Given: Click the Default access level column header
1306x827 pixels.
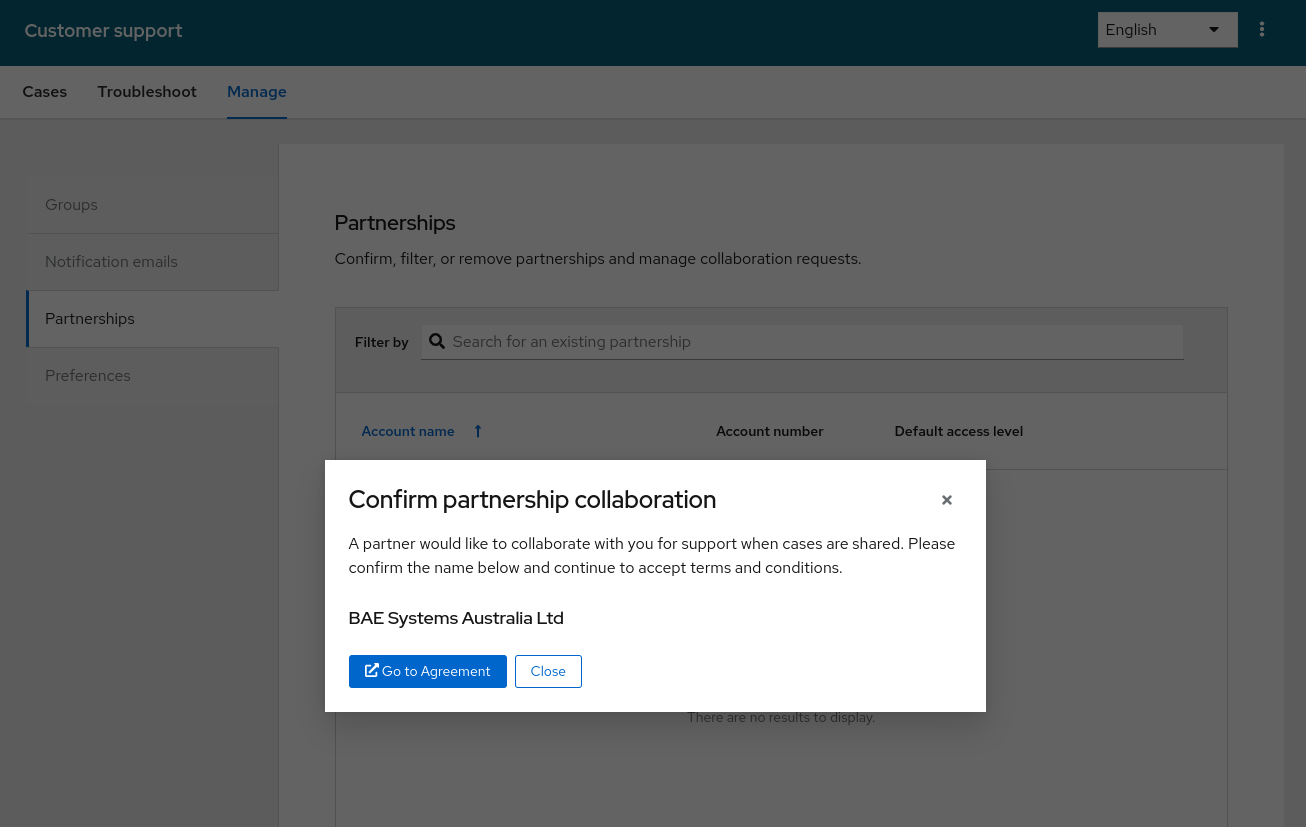Looking at the screenshot, I should (x=959, y=431).
